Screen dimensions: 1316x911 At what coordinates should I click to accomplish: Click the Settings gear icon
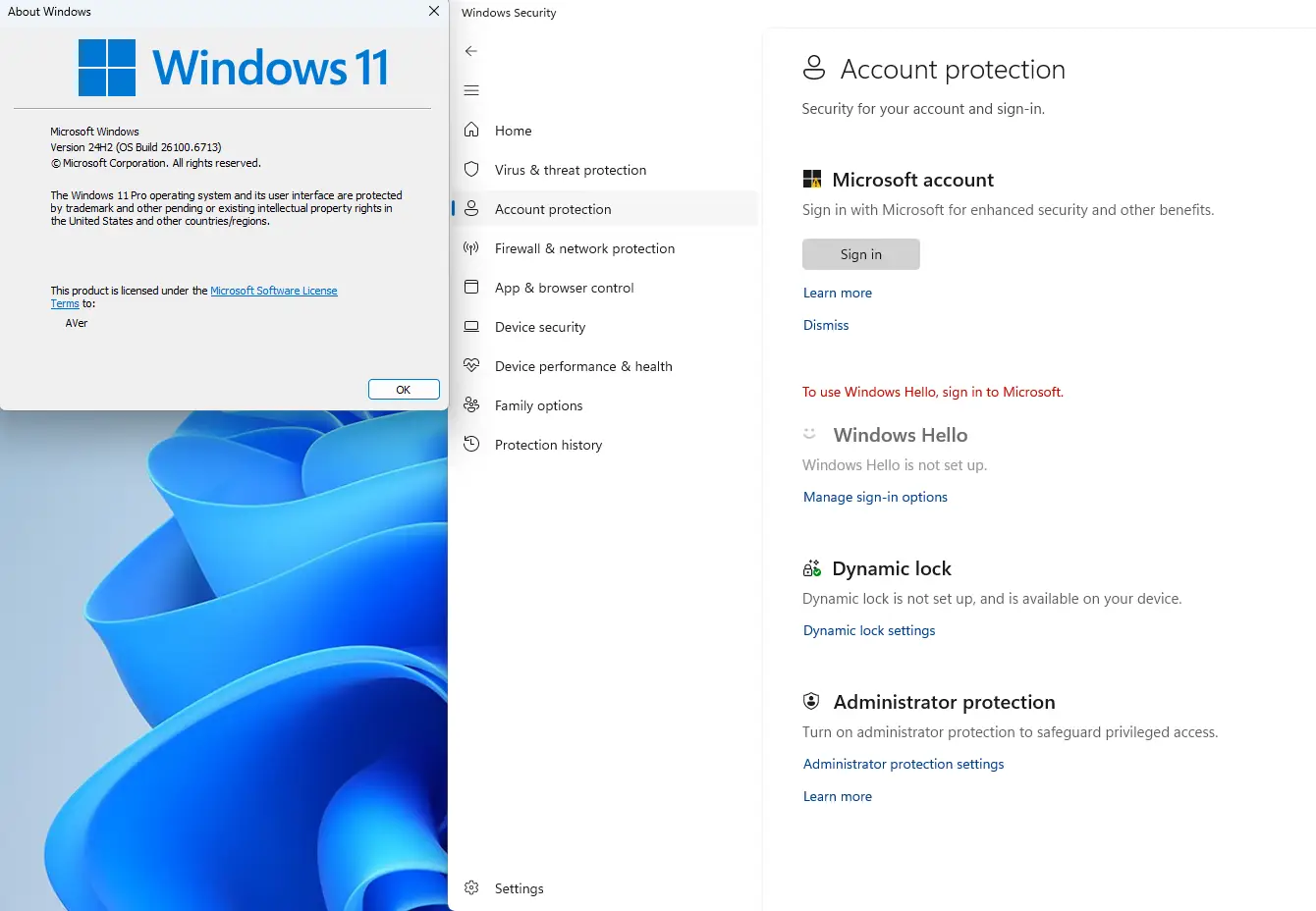tap(471, 887)
